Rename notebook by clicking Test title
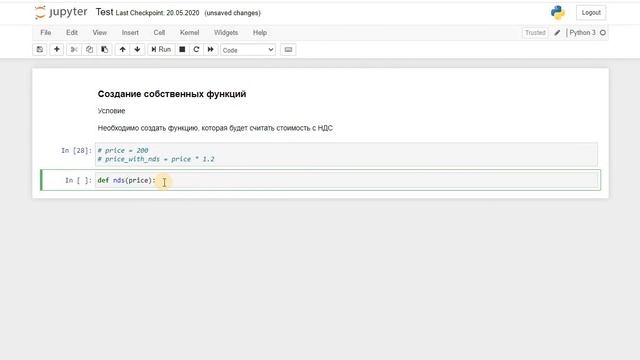 pos(104,12)
